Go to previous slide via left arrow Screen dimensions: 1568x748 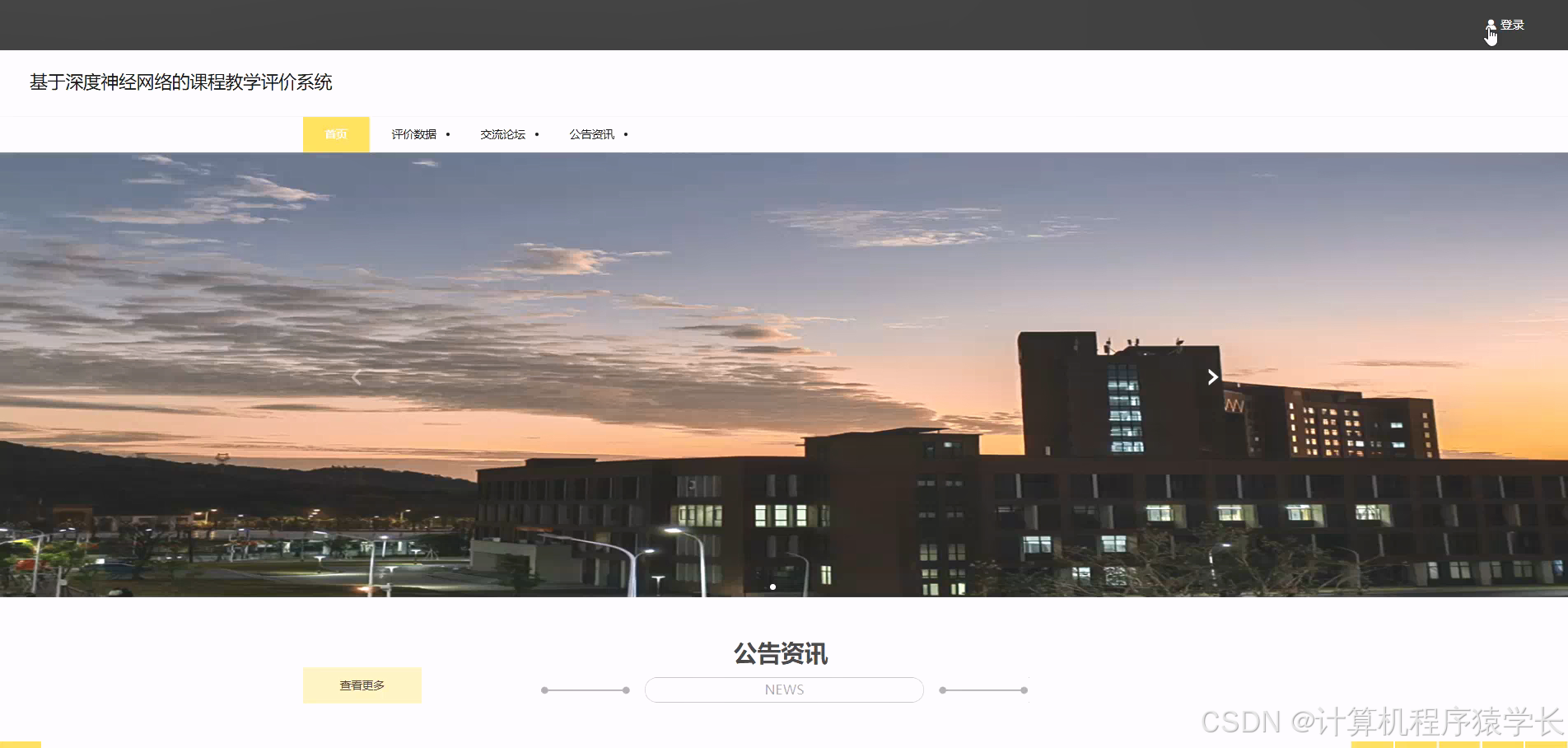(x=356, y=377)
